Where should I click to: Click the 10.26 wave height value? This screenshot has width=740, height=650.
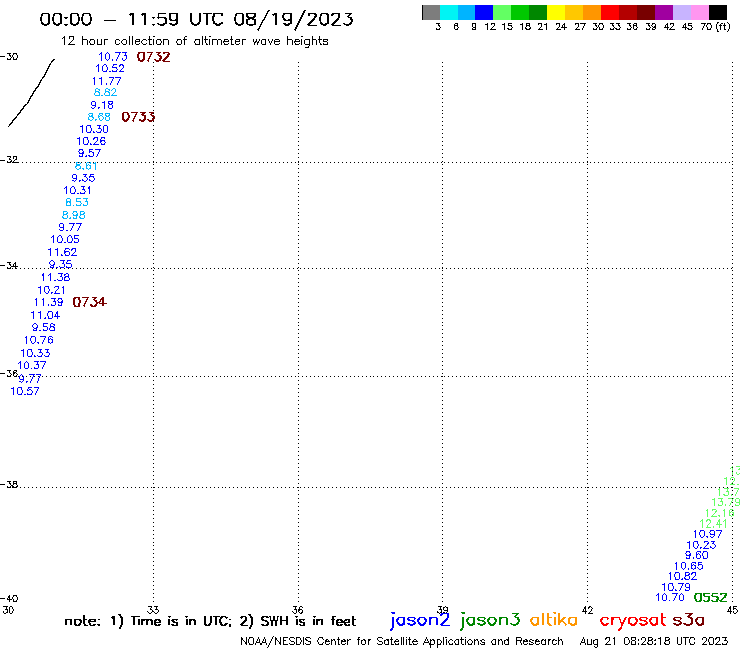tap(92, 141)
